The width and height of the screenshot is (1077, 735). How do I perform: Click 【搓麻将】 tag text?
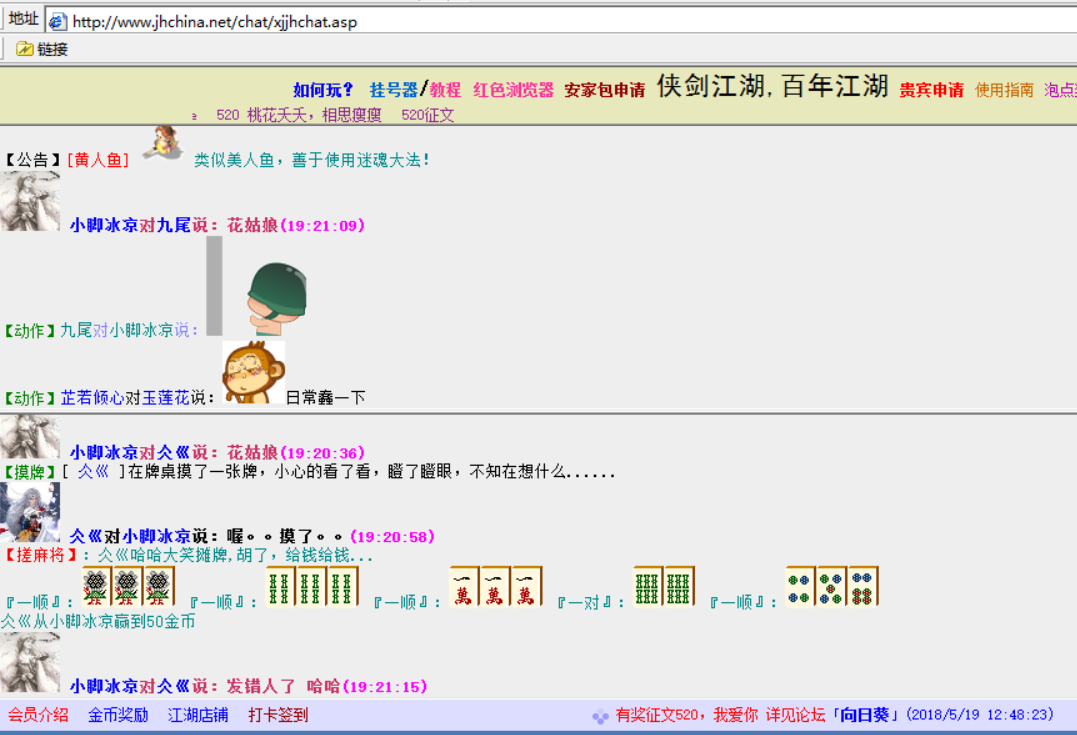click(x=40, y=555)
